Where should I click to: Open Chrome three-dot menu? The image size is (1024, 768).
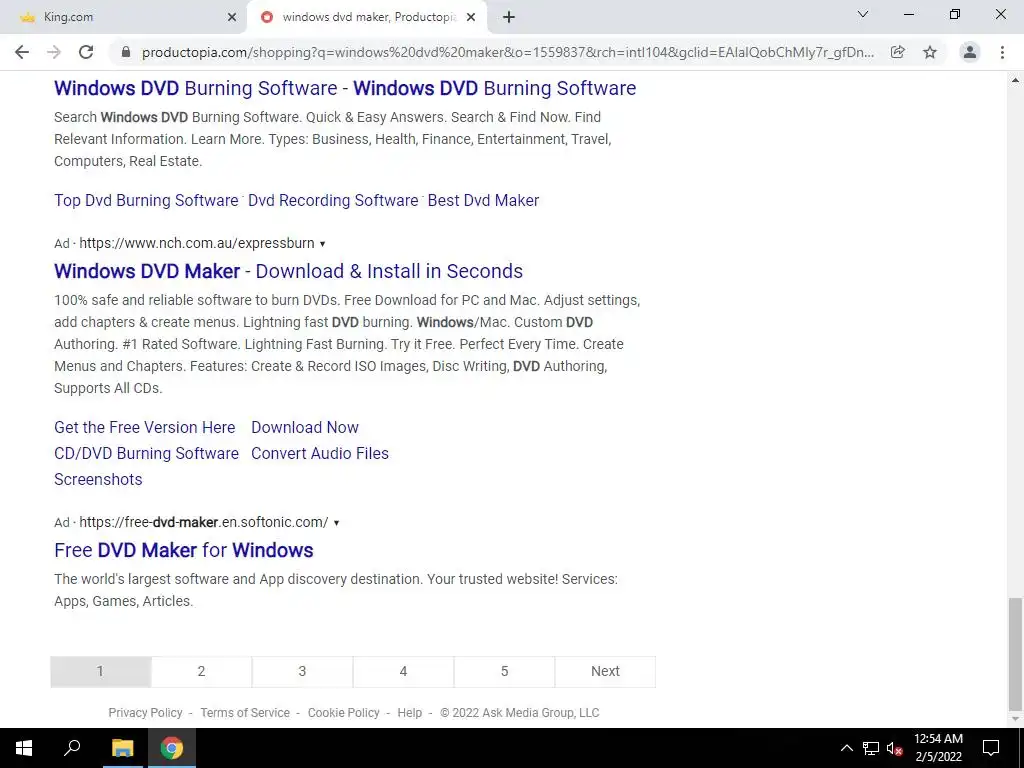tap(1002, 52)
